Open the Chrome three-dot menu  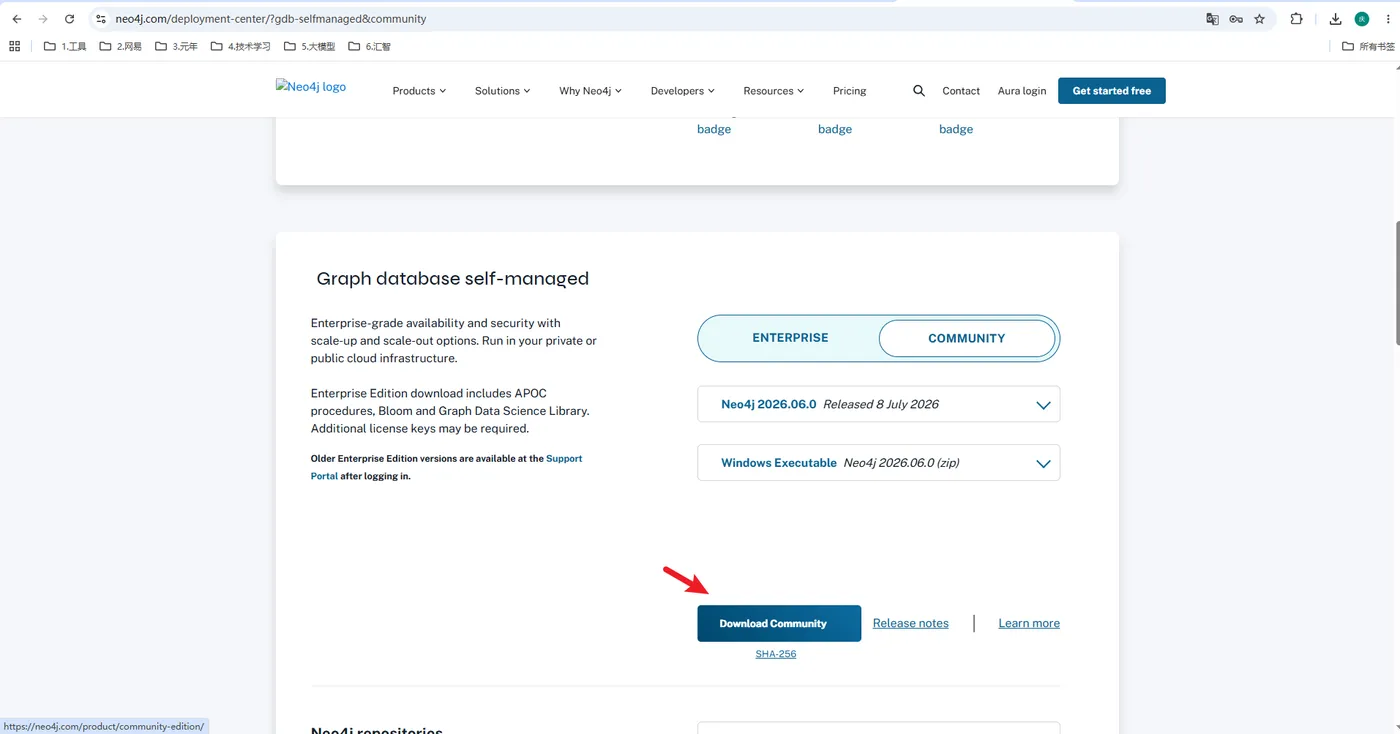1388,19
